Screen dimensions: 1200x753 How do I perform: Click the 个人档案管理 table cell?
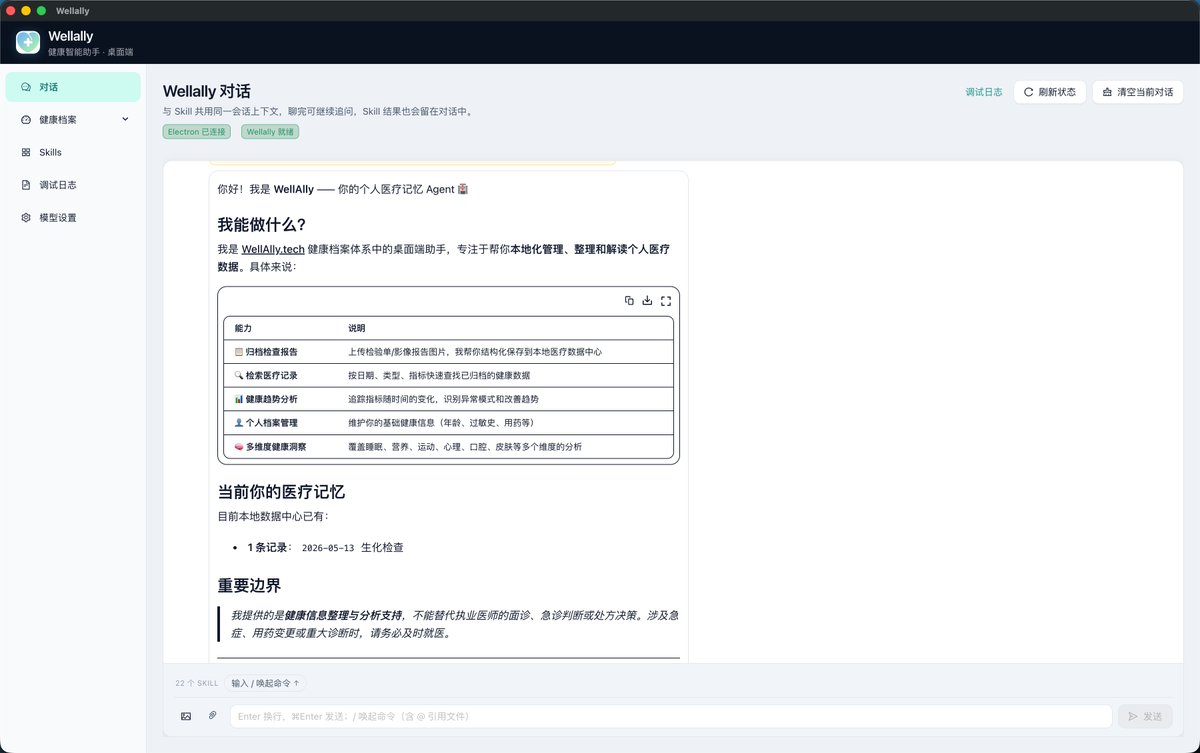(282, 423)
